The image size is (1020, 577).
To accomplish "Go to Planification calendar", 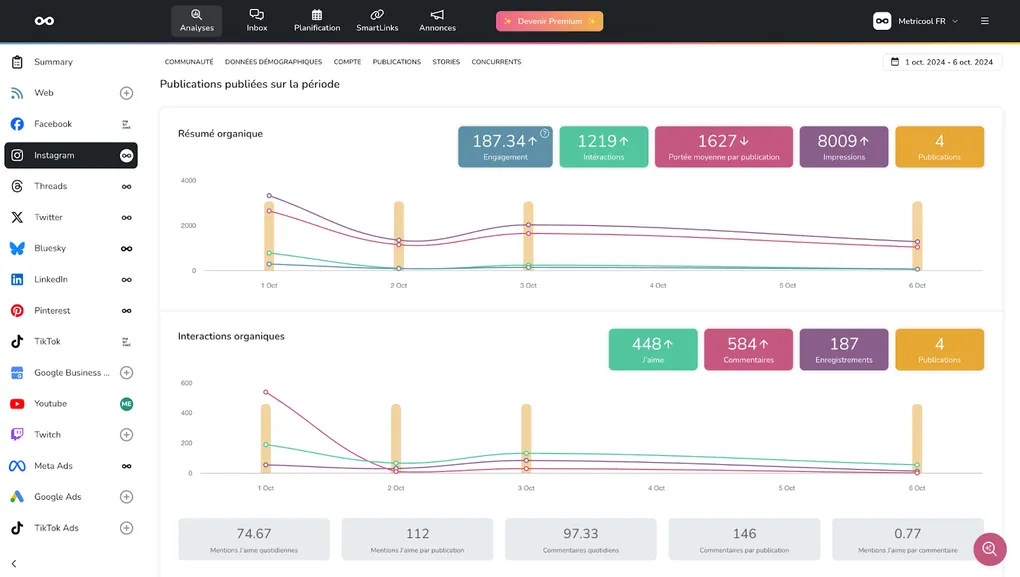I will pos(317,20).
